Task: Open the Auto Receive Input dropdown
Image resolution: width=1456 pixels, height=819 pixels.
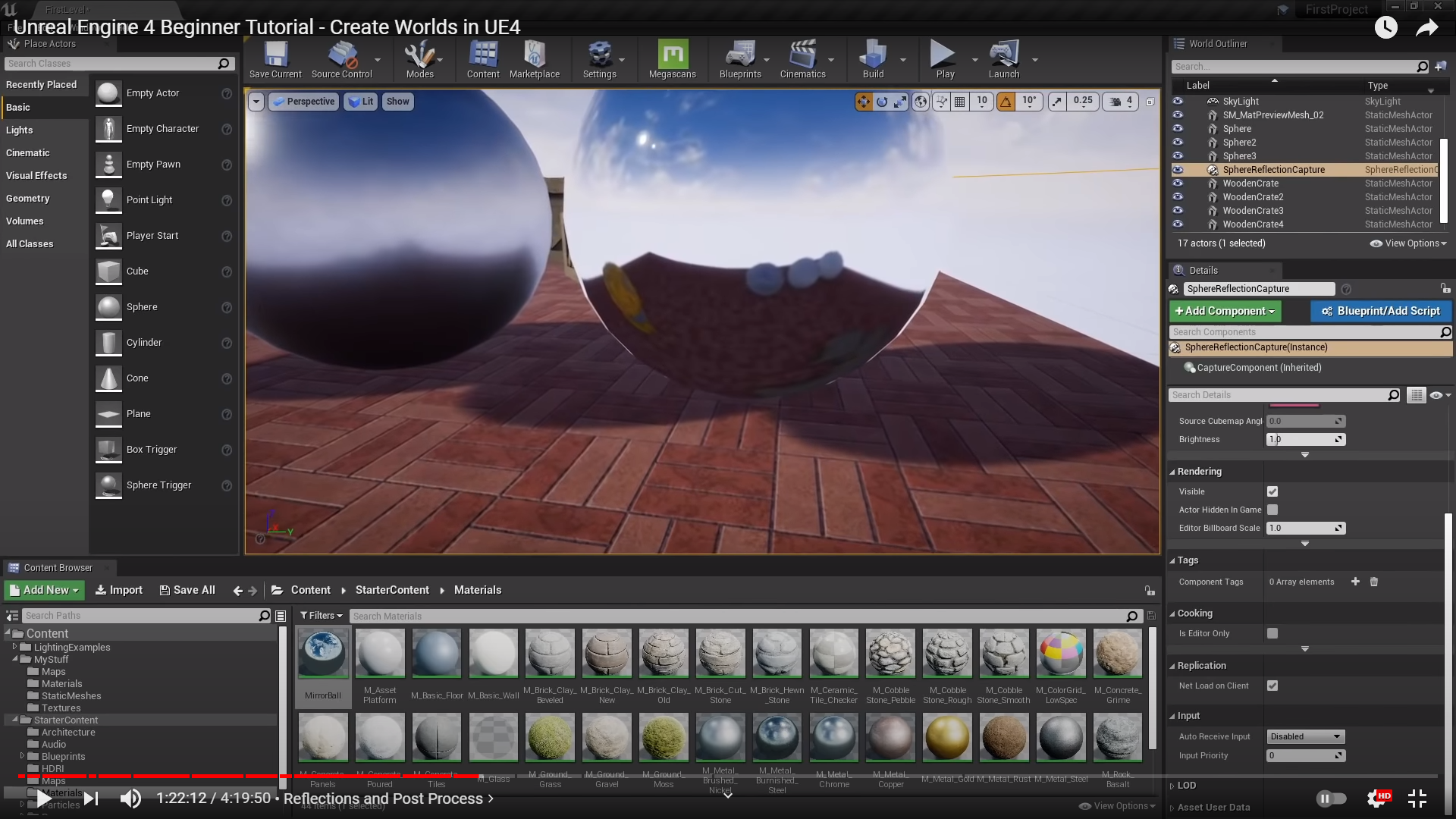Action: pos(1305,736)
